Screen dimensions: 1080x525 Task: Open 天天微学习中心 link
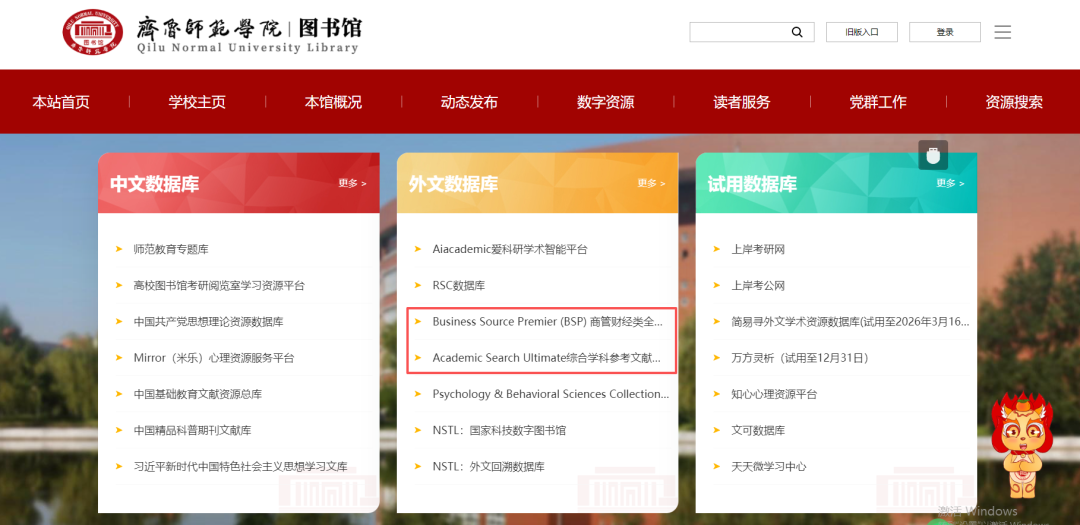(769, 466)
